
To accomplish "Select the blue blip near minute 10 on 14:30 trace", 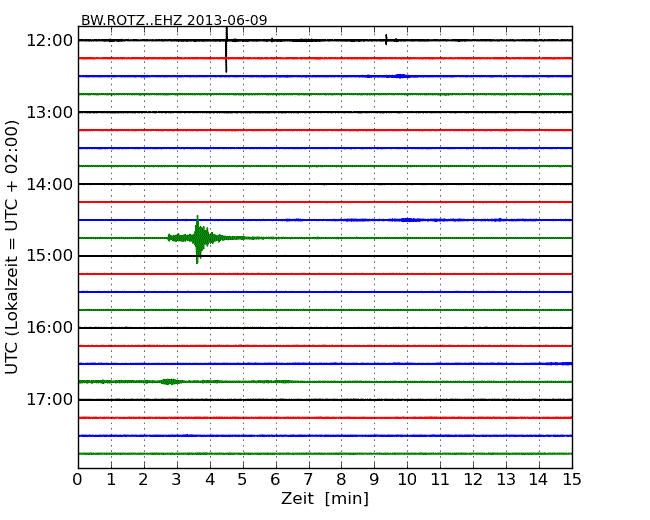I will coord(408,220).
